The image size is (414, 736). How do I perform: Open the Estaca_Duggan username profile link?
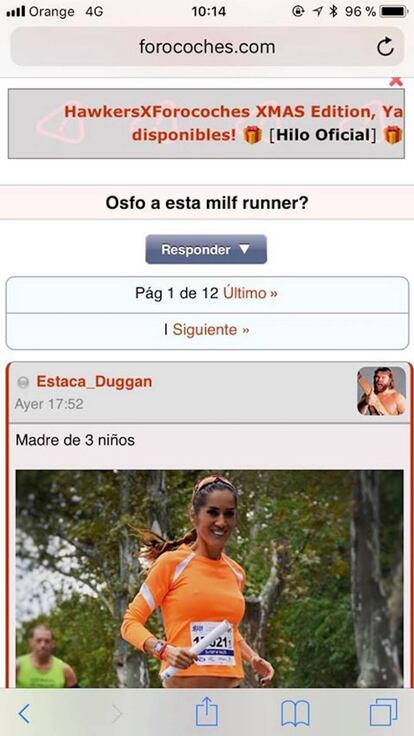[x=94, y=382]
